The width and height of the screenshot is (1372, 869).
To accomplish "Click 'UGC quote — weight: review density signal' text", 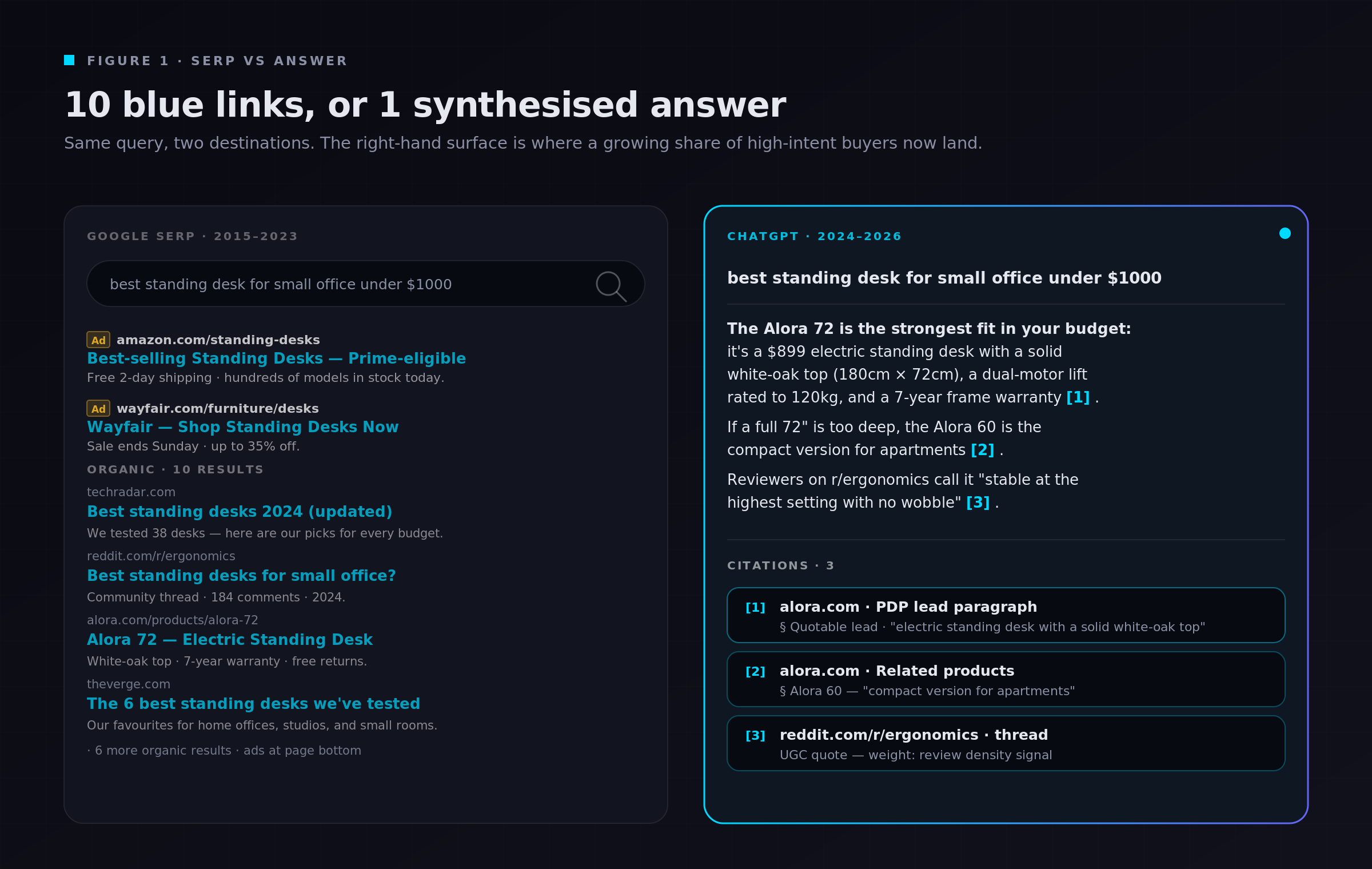I will click(916, 755).
